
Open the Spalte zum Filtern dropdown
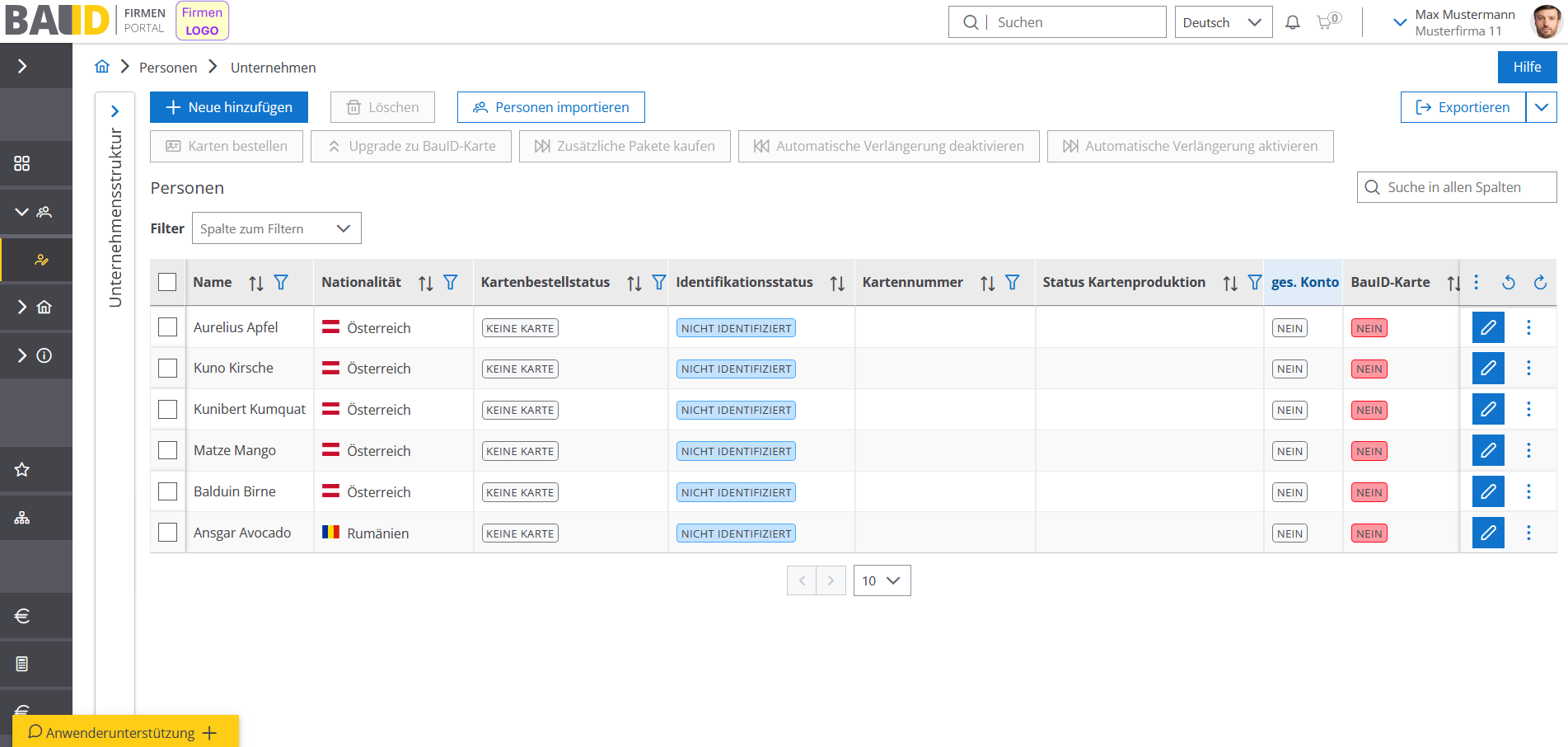pyautogui.click(x=276, y=228)
